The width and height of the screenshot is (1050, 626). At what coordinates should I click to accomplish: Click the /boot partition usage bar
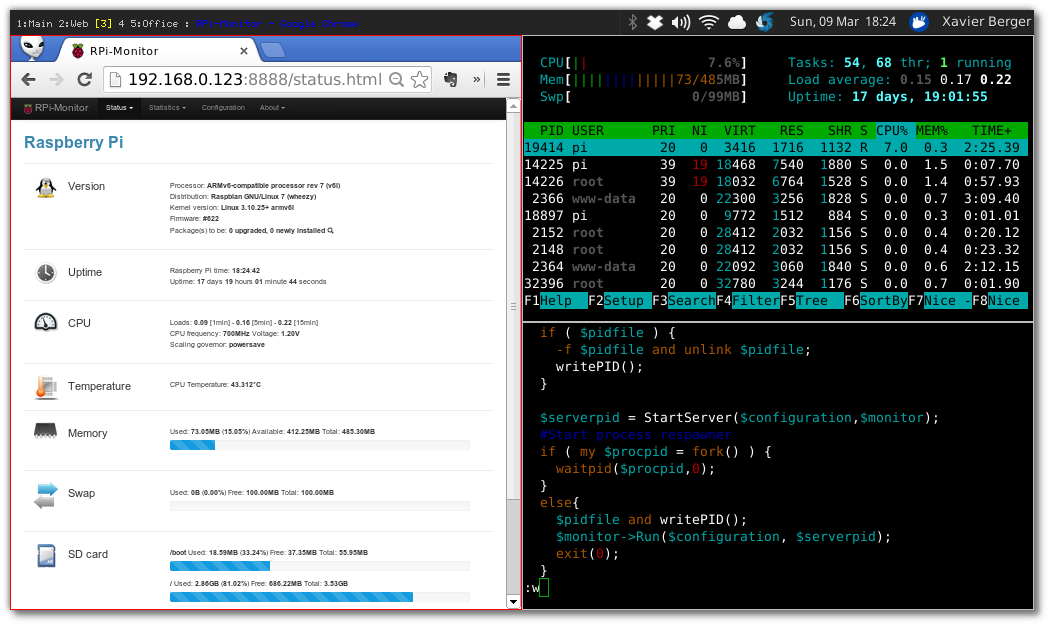pyautogui.click(x=319, y=566)
